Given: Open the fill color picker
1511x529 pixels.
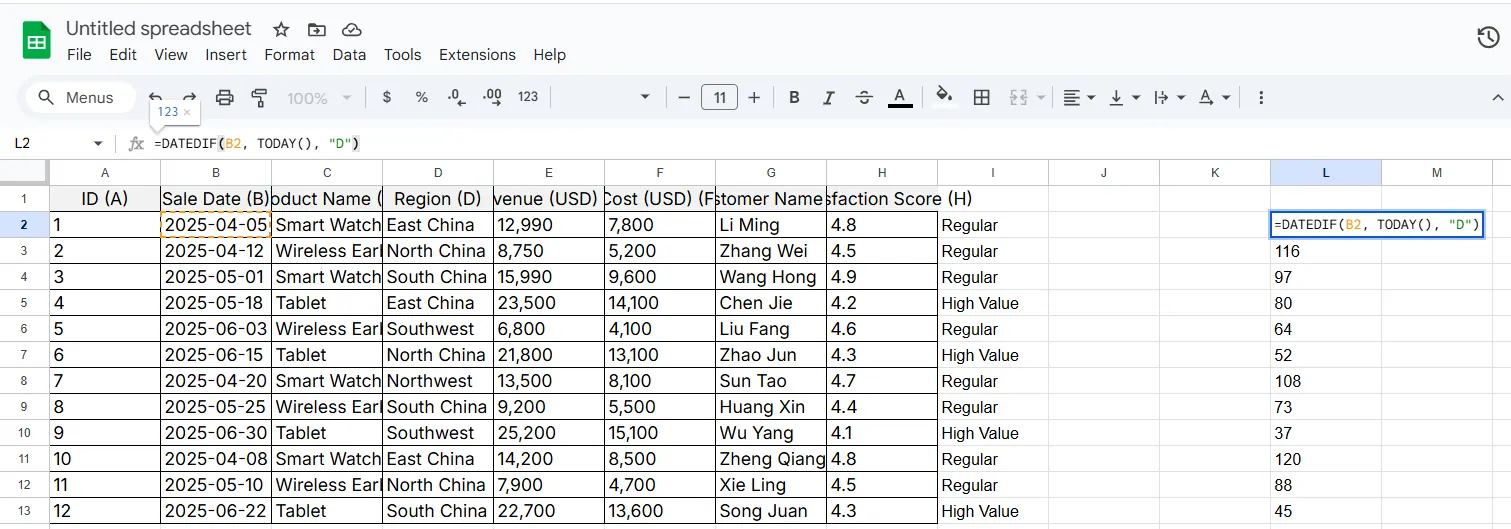Looking at the screenshot, I should [x=943, y=97].
